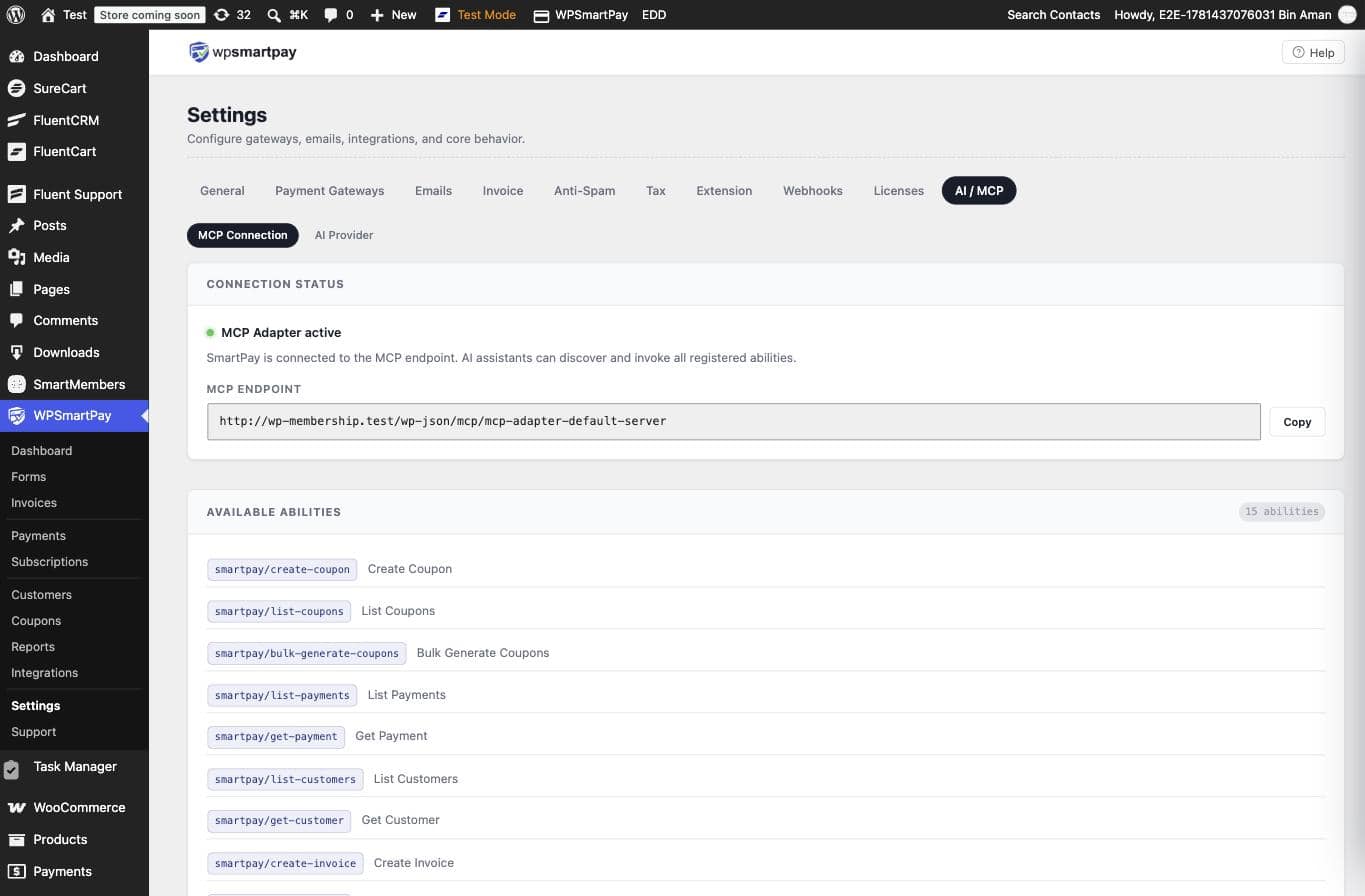Click the Test Mode icon in admin bar
The image size is (1365, 896).
click(442, 15)
